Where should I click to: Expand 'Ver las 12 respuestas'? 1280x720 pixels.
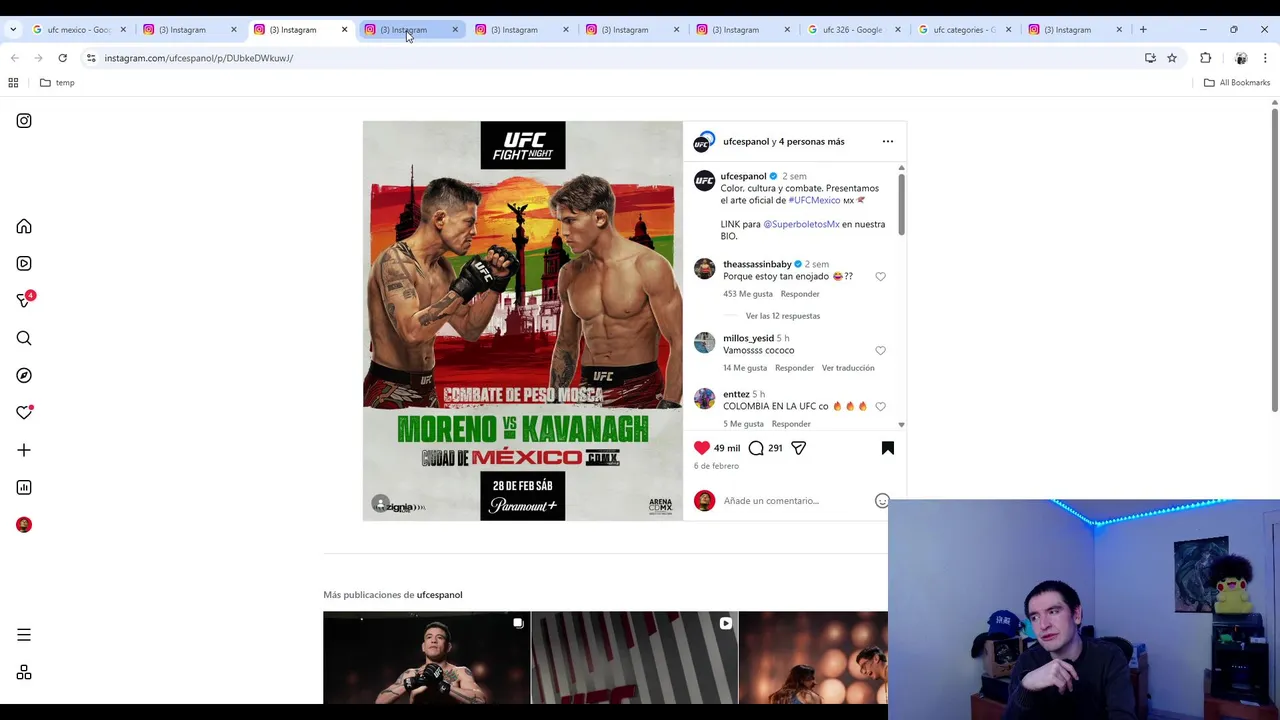[782, 316]
